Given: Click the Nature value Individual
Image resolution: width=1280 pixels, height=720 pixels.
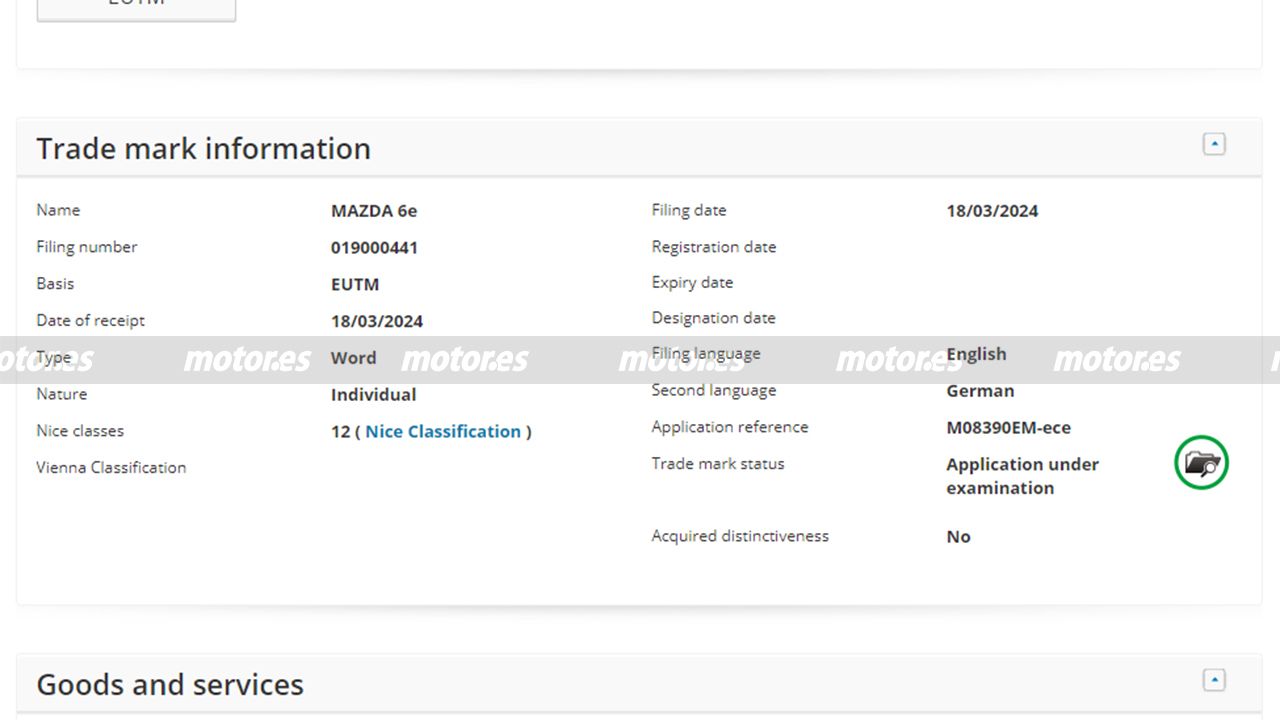Looking at the screenshot, I should (x=373, y=395).
